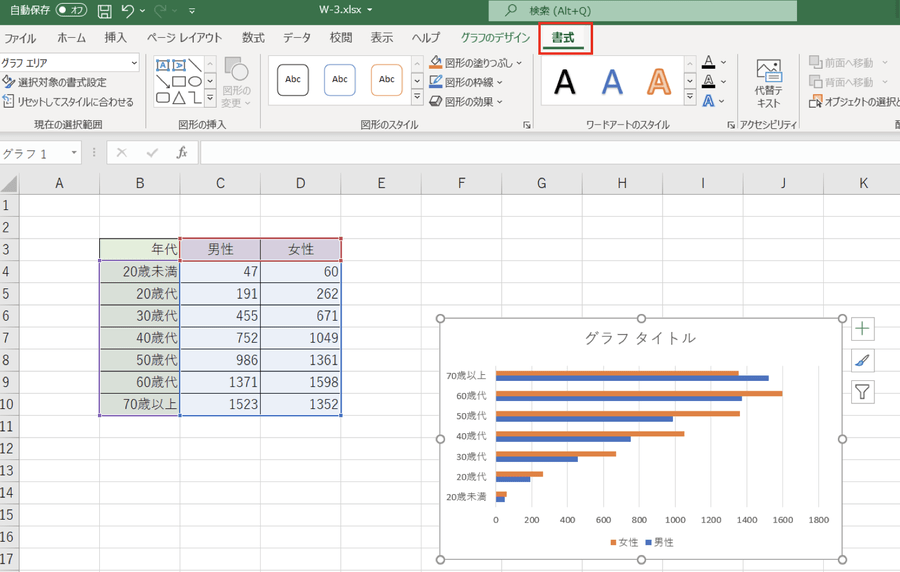Toggle the 自動保存 AutoSave switch
The width and height of the screenshot is (900, 572).
(x=71, y=10)
